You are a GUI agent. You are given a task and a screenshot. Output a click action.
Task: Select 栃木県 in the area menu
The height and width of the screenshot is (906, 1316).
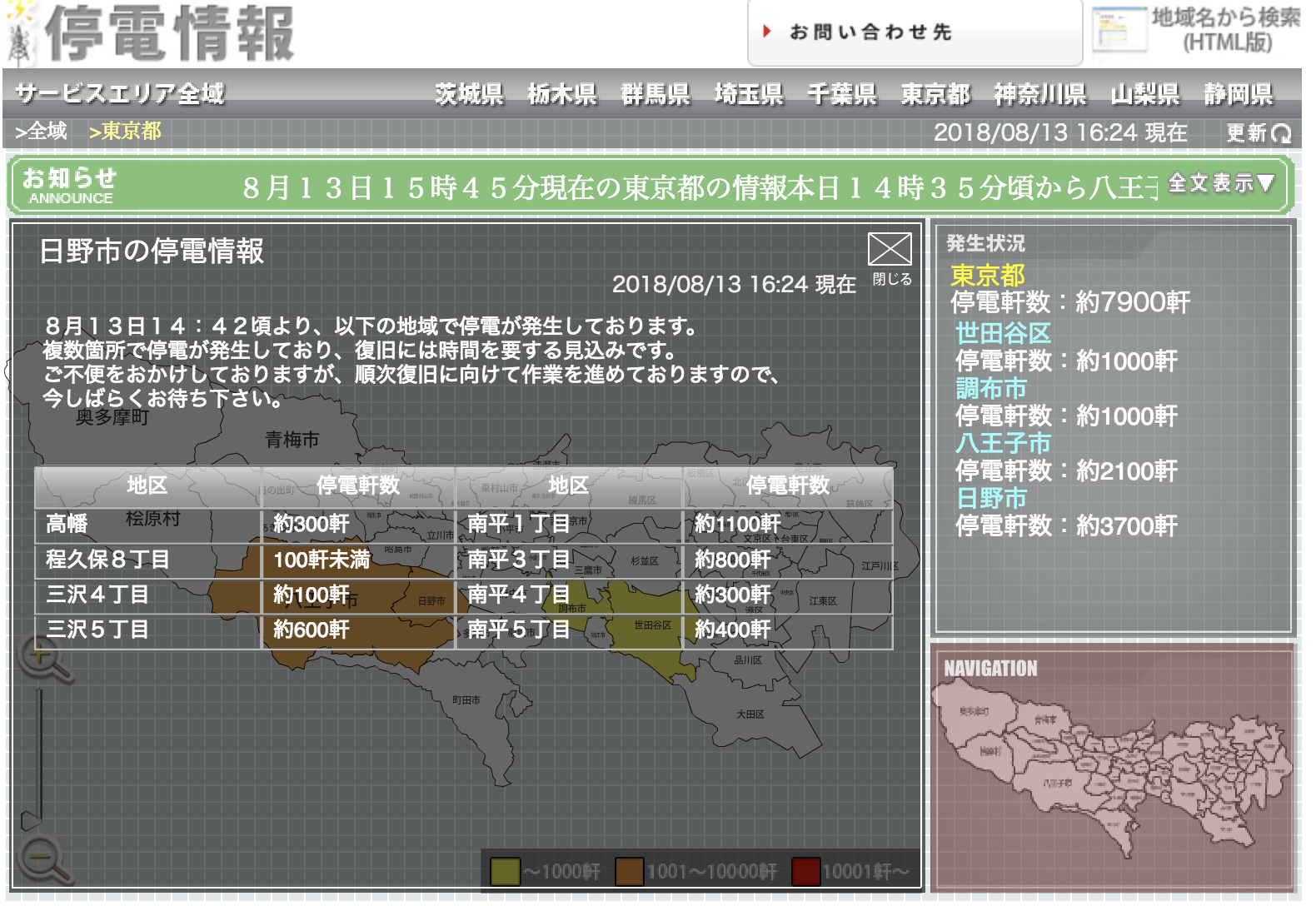pyautogui.click(x=562, y=94)
